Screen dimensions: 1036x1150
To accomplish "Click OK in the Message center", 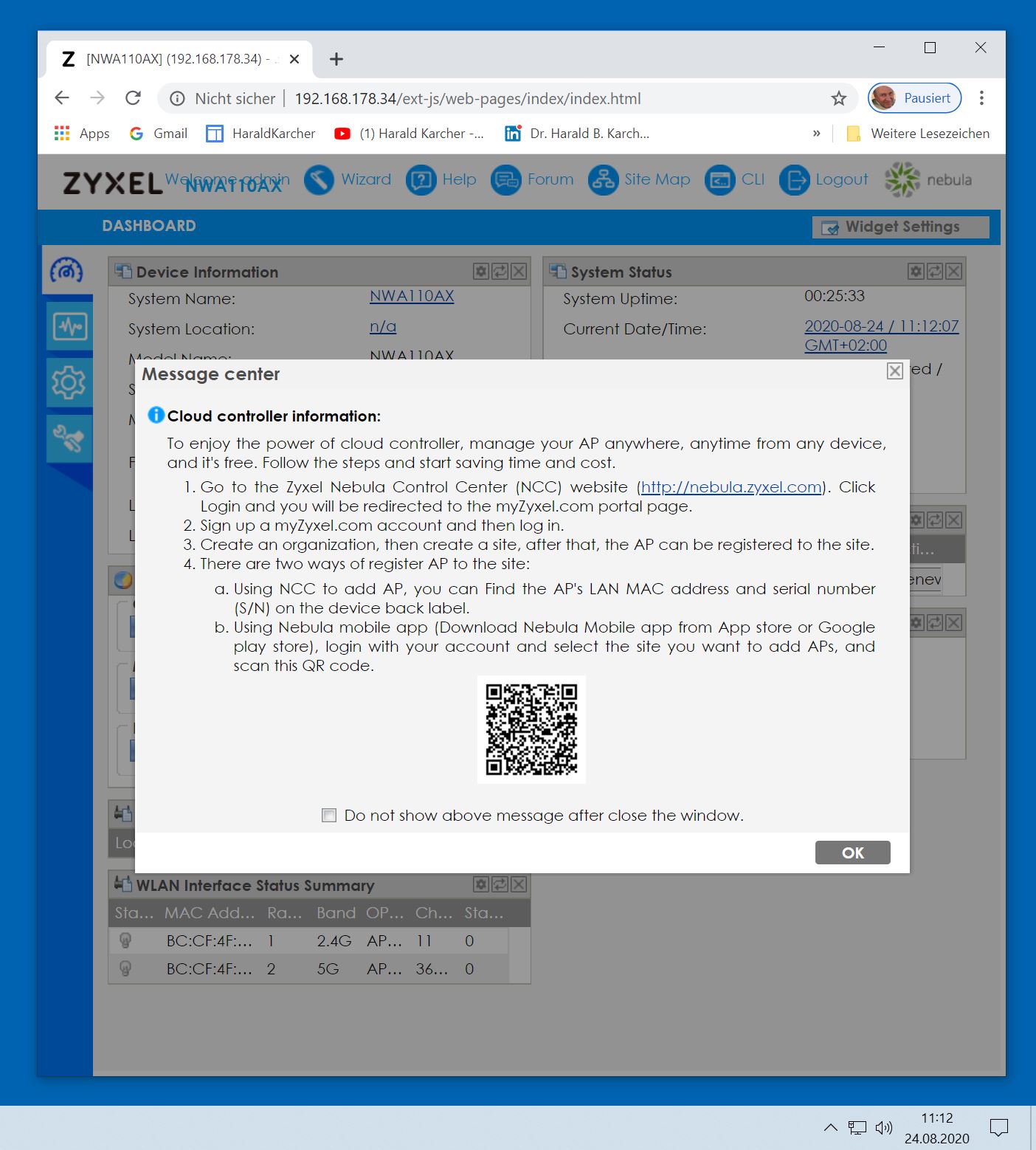I will 852,853.
